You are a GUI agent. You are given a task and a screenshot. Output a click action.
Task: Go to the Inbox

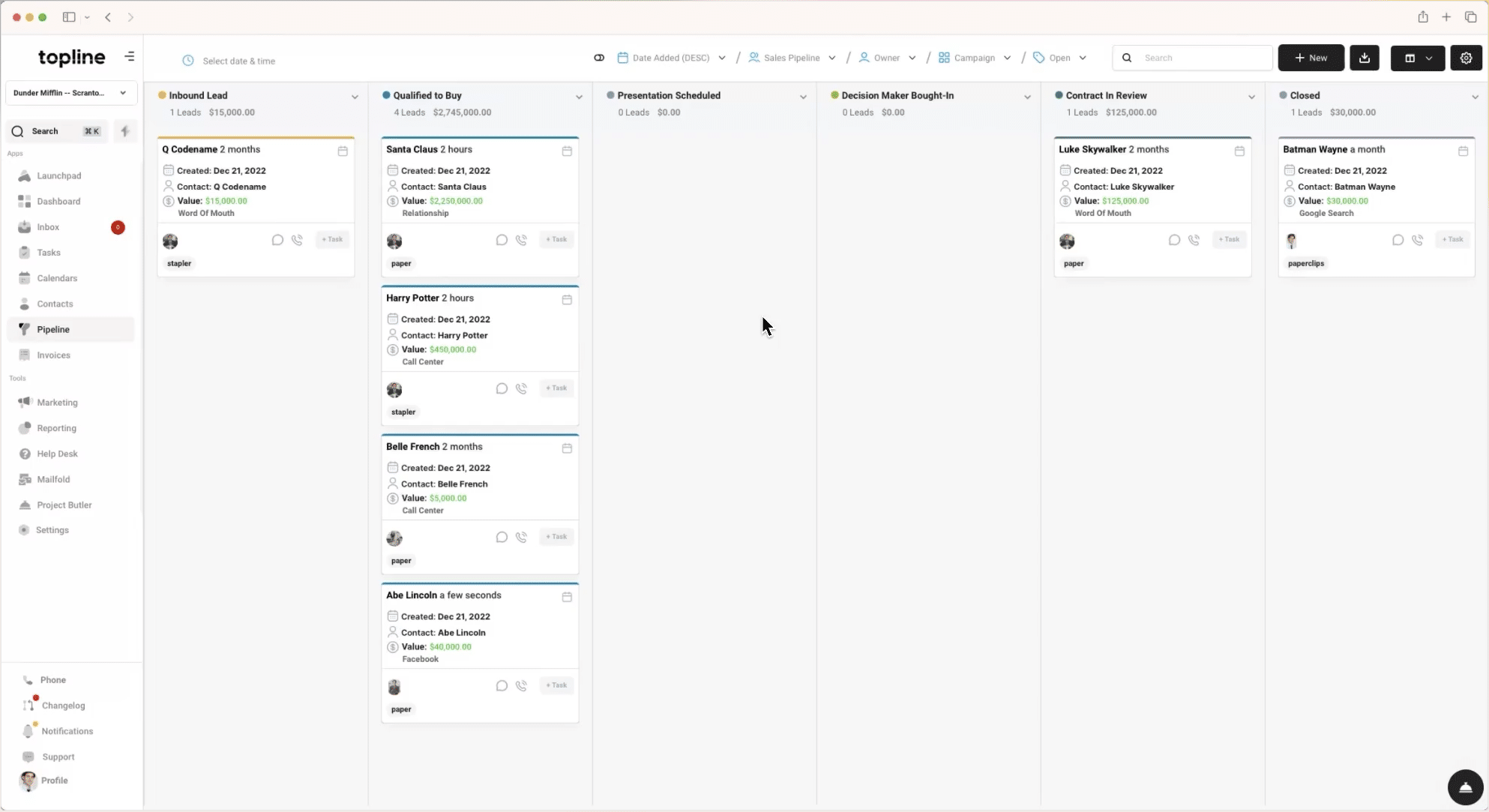[48, 227]
